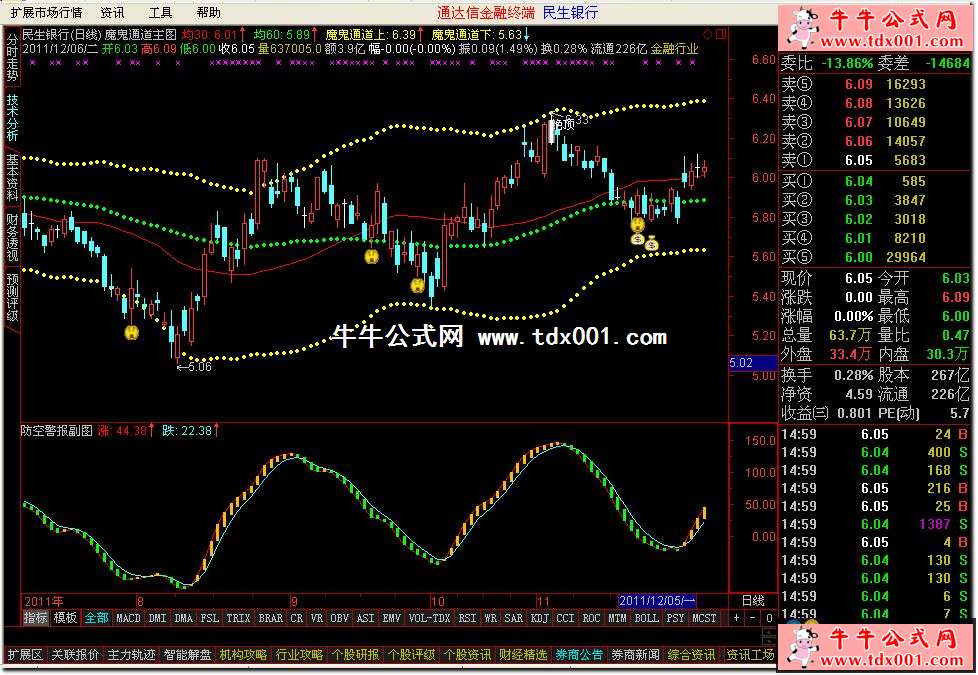Open the 扩展市场行情 menu
The width and height of the screenshot is (978, 675).
46,13
